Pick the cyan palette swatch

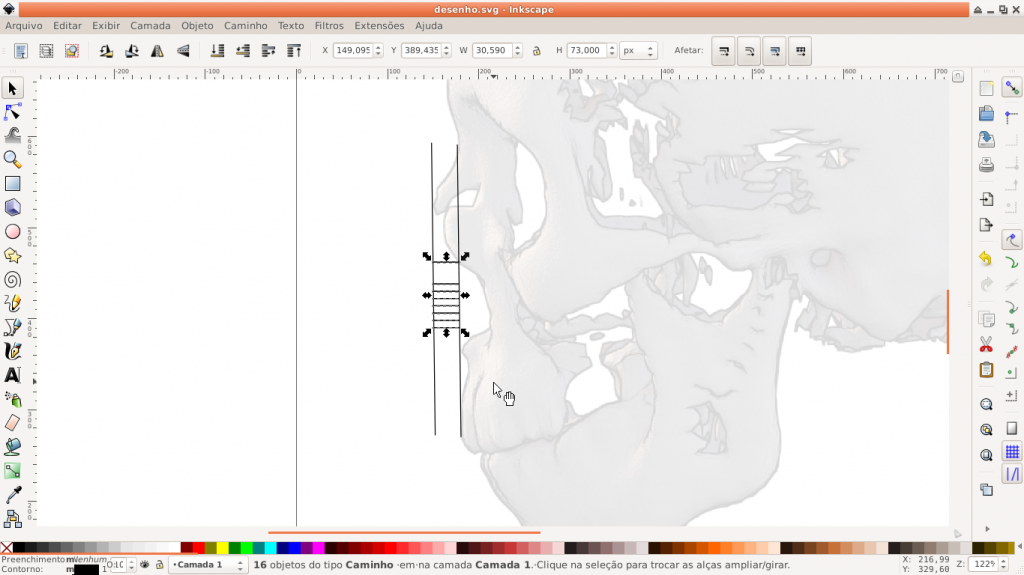(x=270, y=548)
